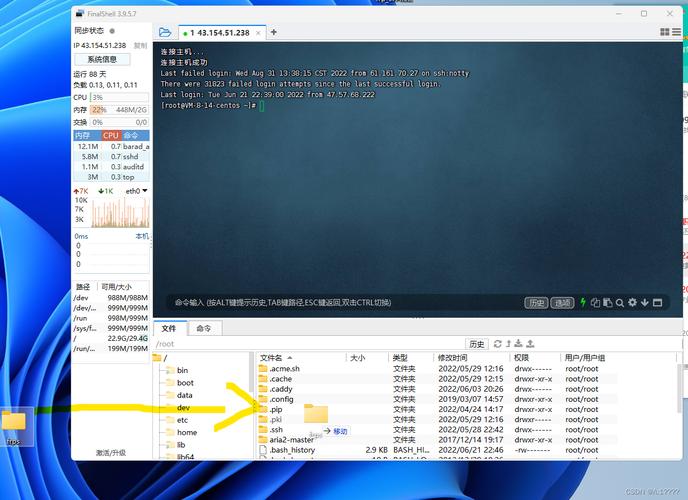688x500 pixels.
Task: Click the paste icon in terminal toolbar
Action: [608, 302]
